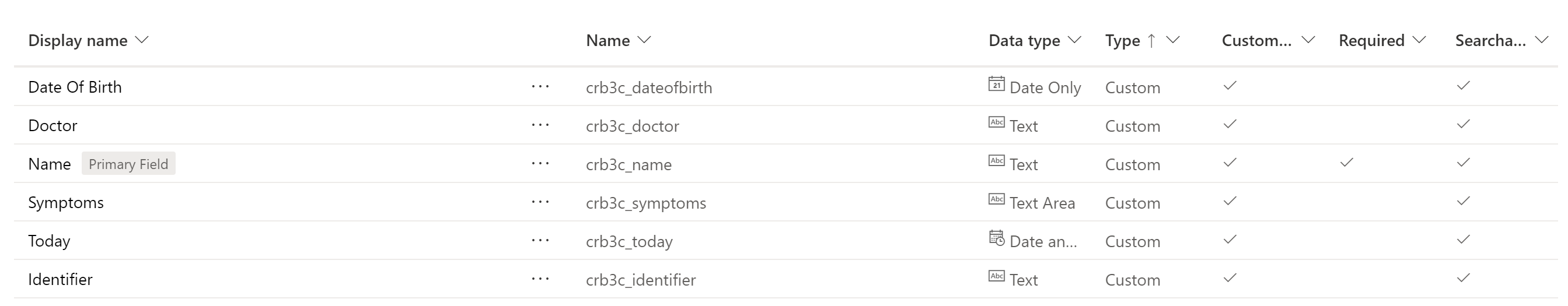Open the more options ellipsis for Doctor
This screenshot has height=306, width=1568.
click(x=540, y=125)
